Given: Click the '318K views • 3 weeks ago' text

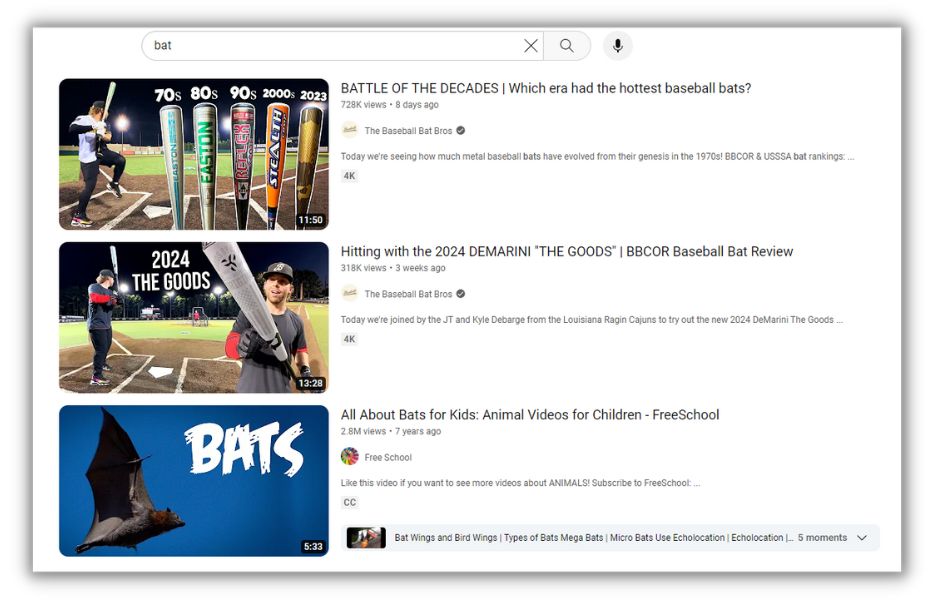Looking at the screenshot, I should 393,268.
